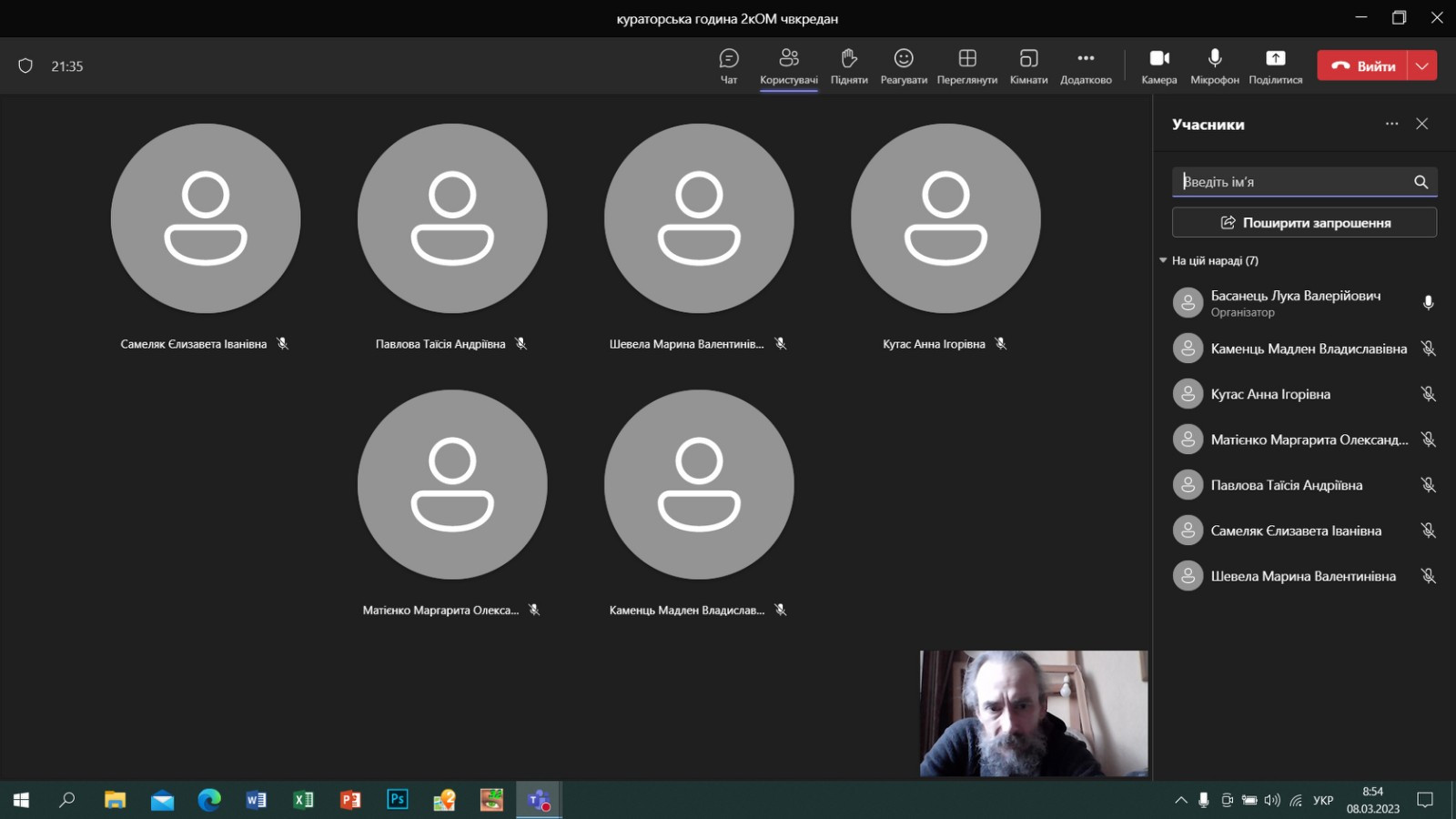Click the Поширити запрошення button

[1304, 222]
